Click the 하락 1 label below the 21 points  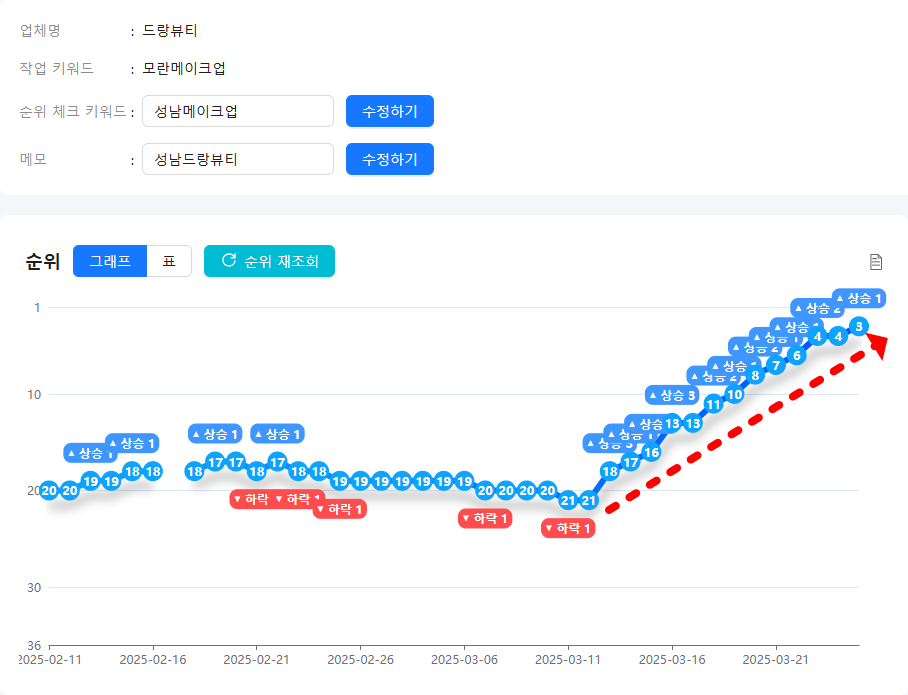pyautogui.click(x=568, y=528)
